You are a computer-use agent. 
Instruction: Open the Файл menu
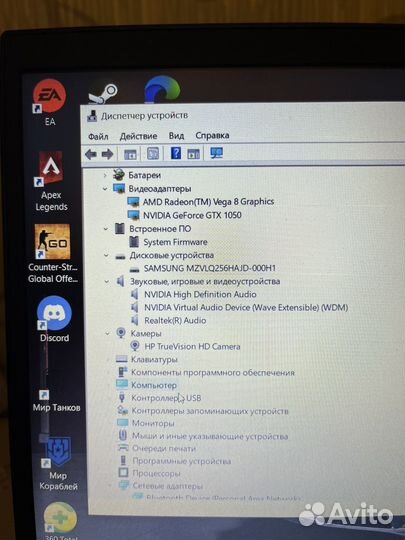98,137
